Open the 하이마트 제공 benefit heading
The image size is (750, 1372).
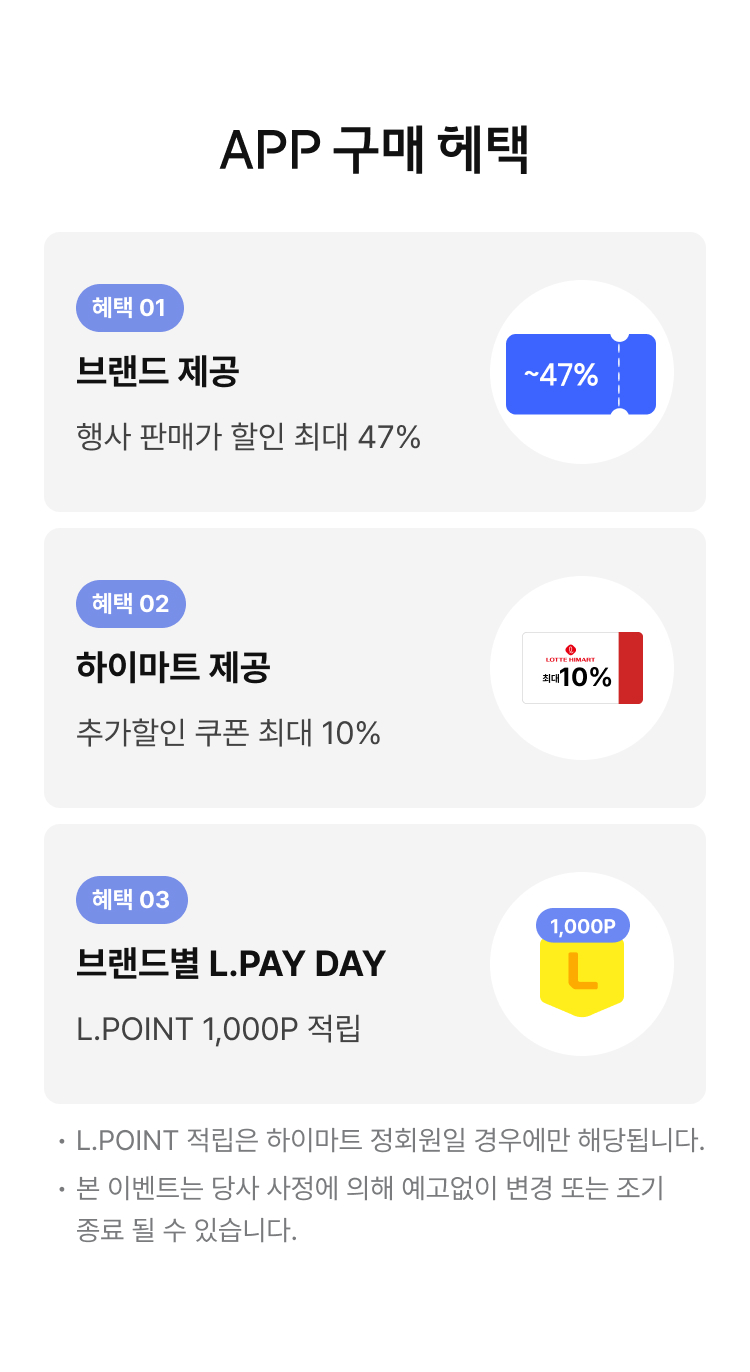(x=173, y=668)
